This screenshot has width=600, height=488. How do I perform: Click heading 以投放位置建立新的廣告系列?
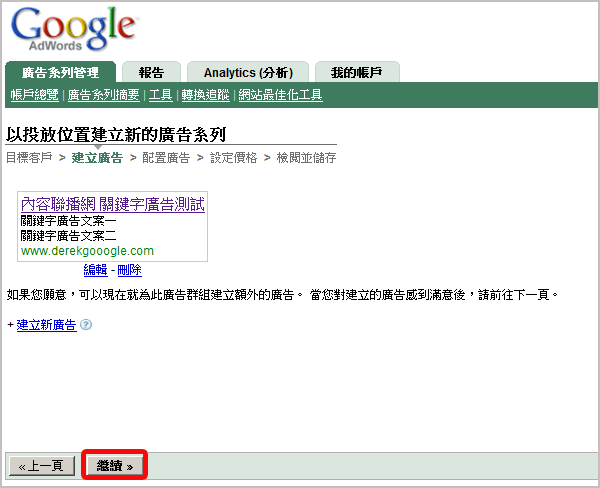(116, 134)
